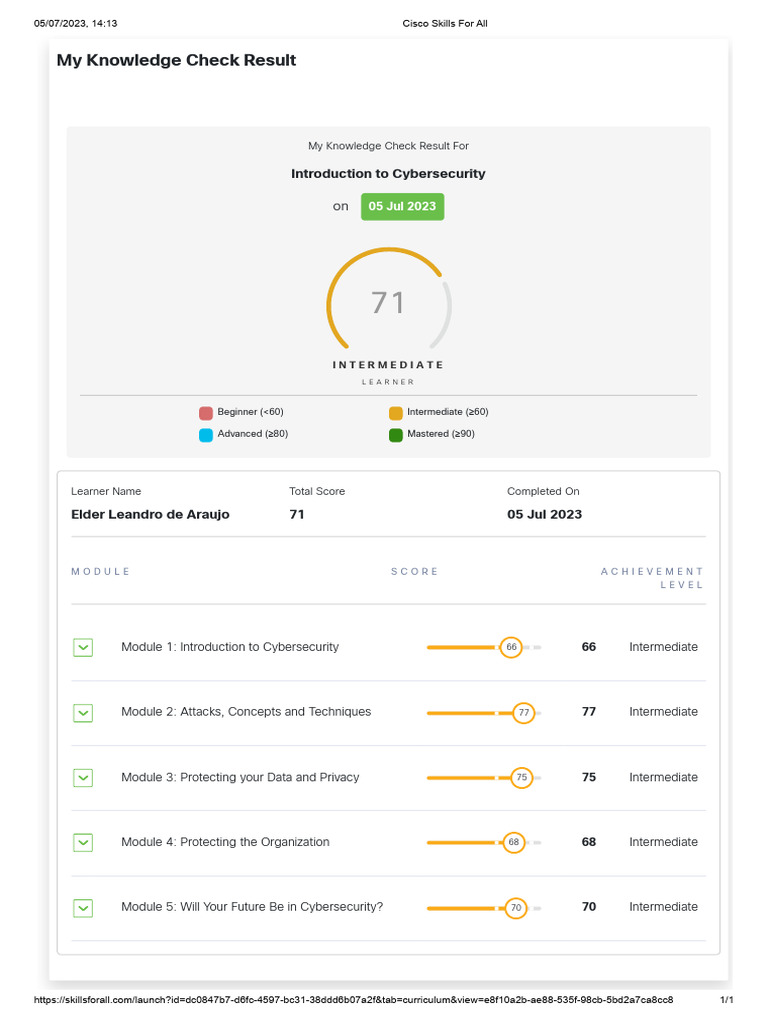Image resolution: width=768 pixels, height=1024 pixels.
Task: Click the 66 score slider marker
Action: pos(511,648)
